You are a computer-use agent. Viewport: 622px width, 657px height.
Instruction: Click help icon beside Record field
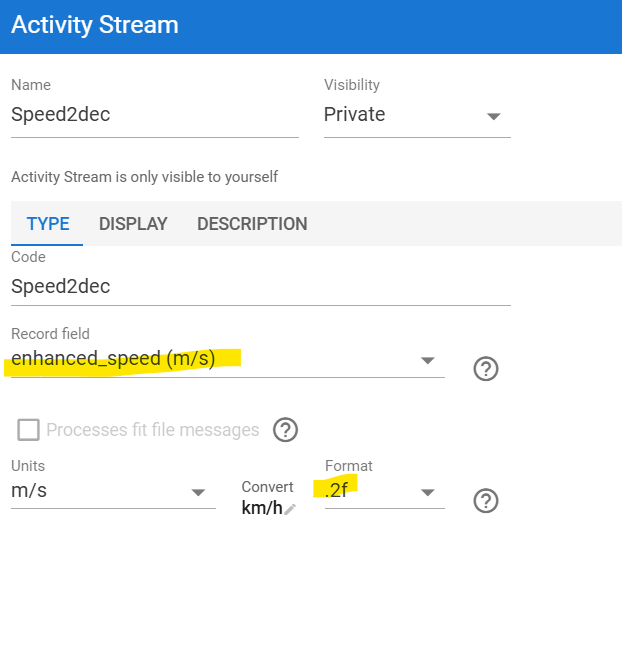(485, 369)
